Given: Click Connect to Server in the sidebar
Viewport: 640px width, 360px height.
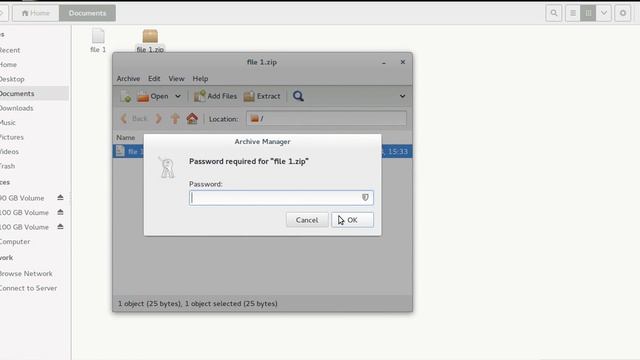Looking at the screenshot, I should pos(29,288).
